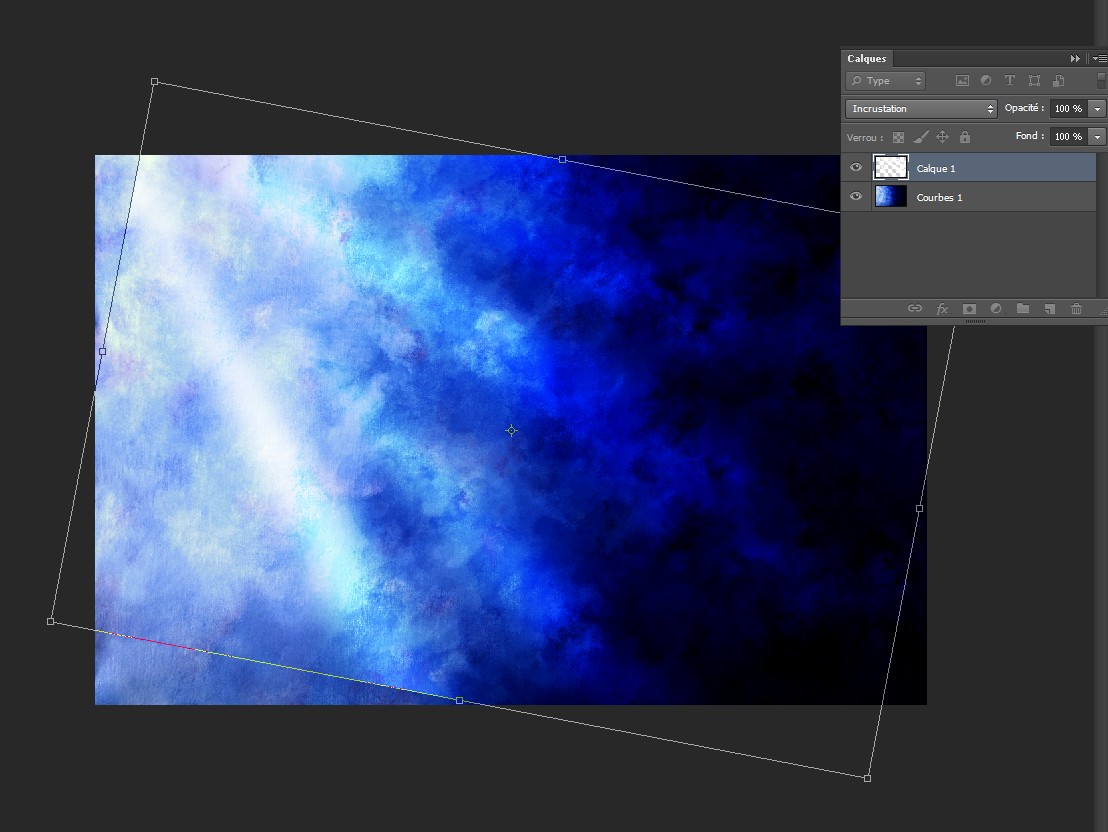Click the Opacité 100 % value field
The height and width of the screenshot is (832, 1108).
pos(1068,109)
